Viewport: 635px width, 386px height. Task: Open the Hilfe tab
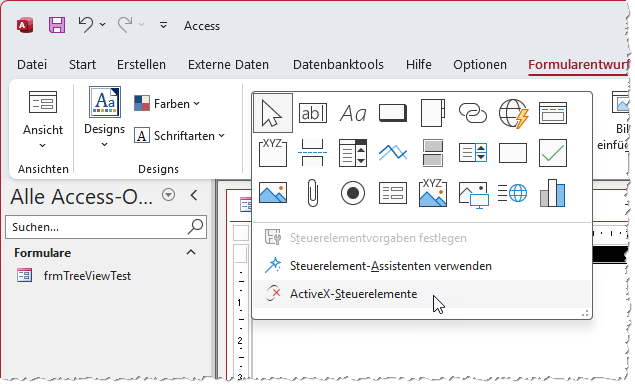pyautogui.click(x=419, y=64)
